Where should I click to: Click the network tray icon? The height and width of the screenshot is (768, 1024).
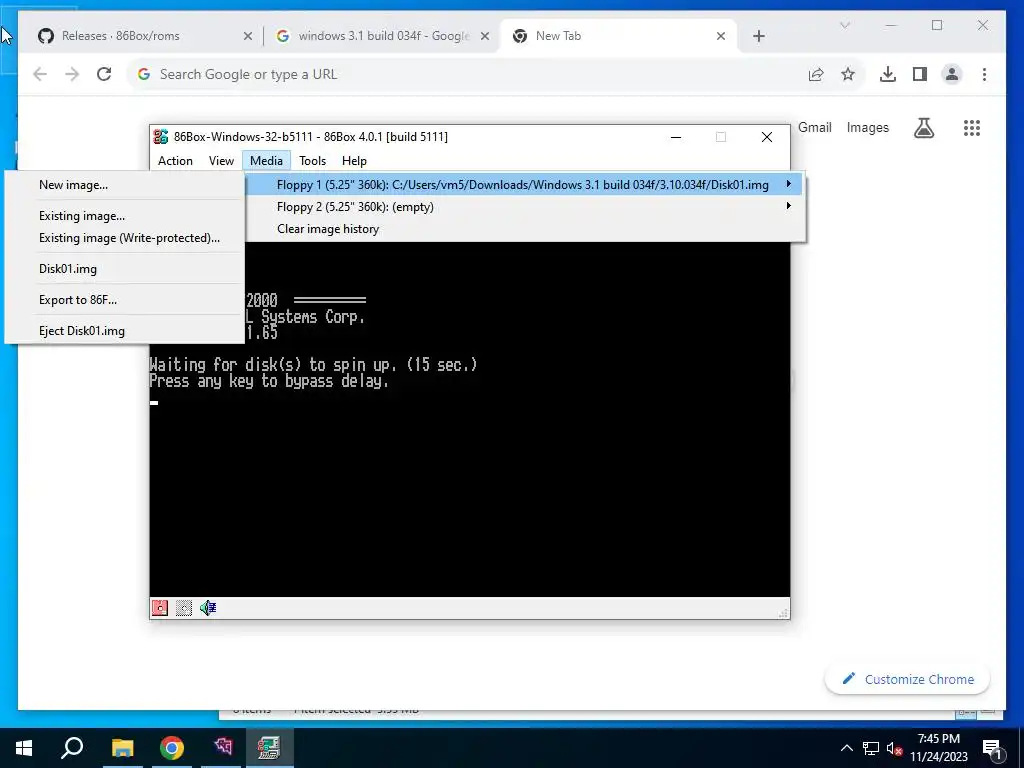coord(871,748)
